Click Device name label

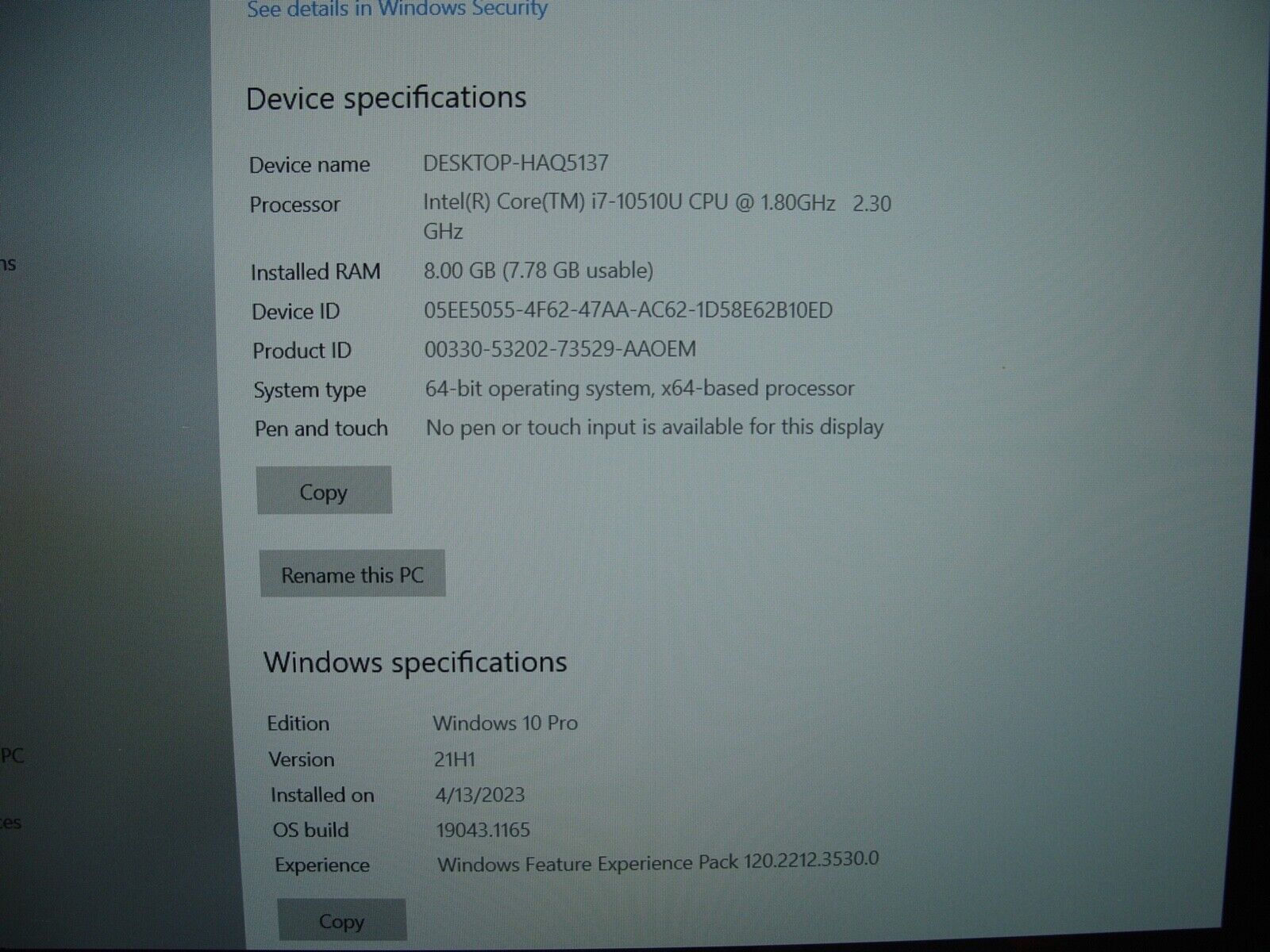pos(310,165)
